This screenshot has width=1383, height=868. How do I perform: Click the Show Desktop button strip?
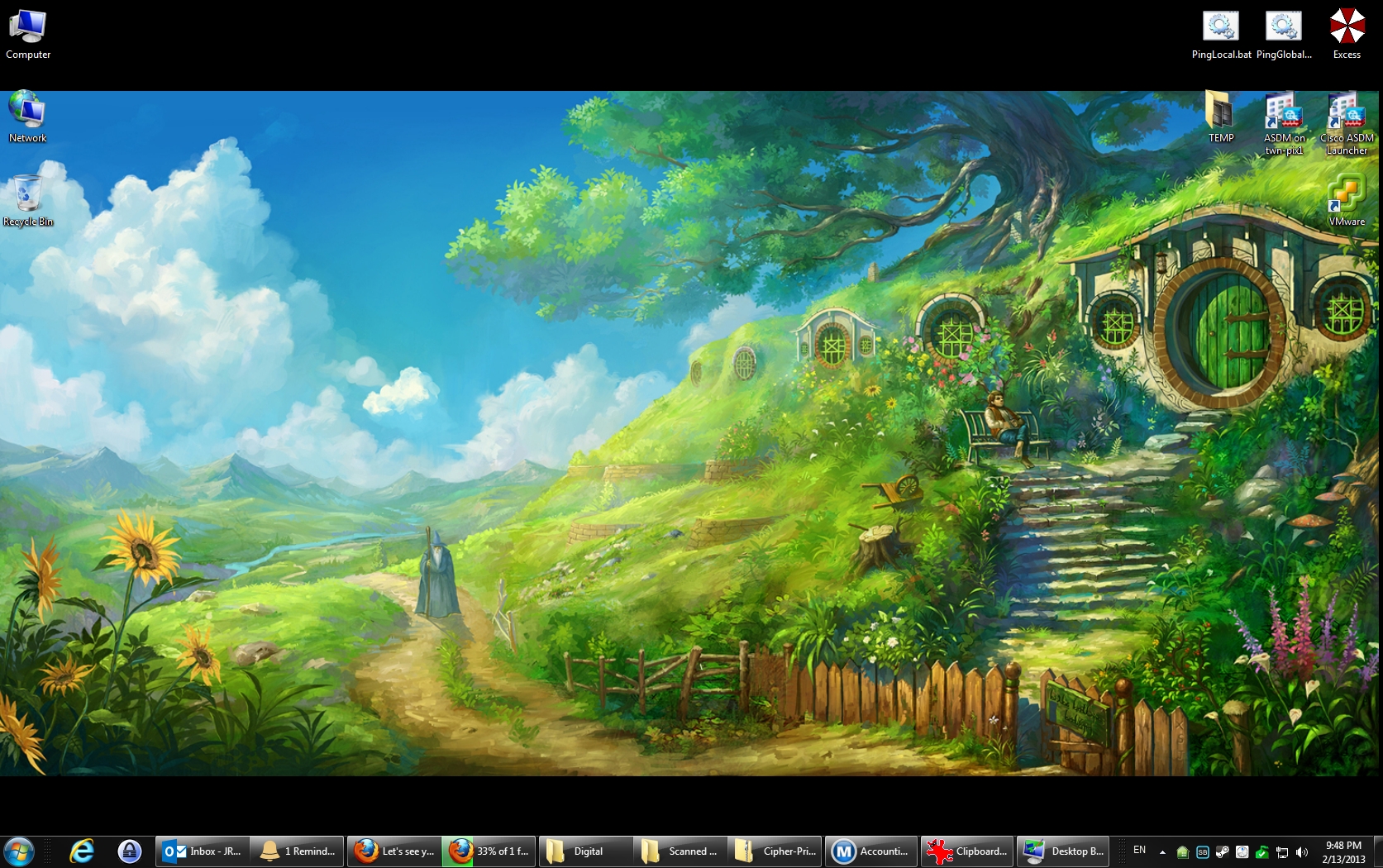pos(1377,851)
